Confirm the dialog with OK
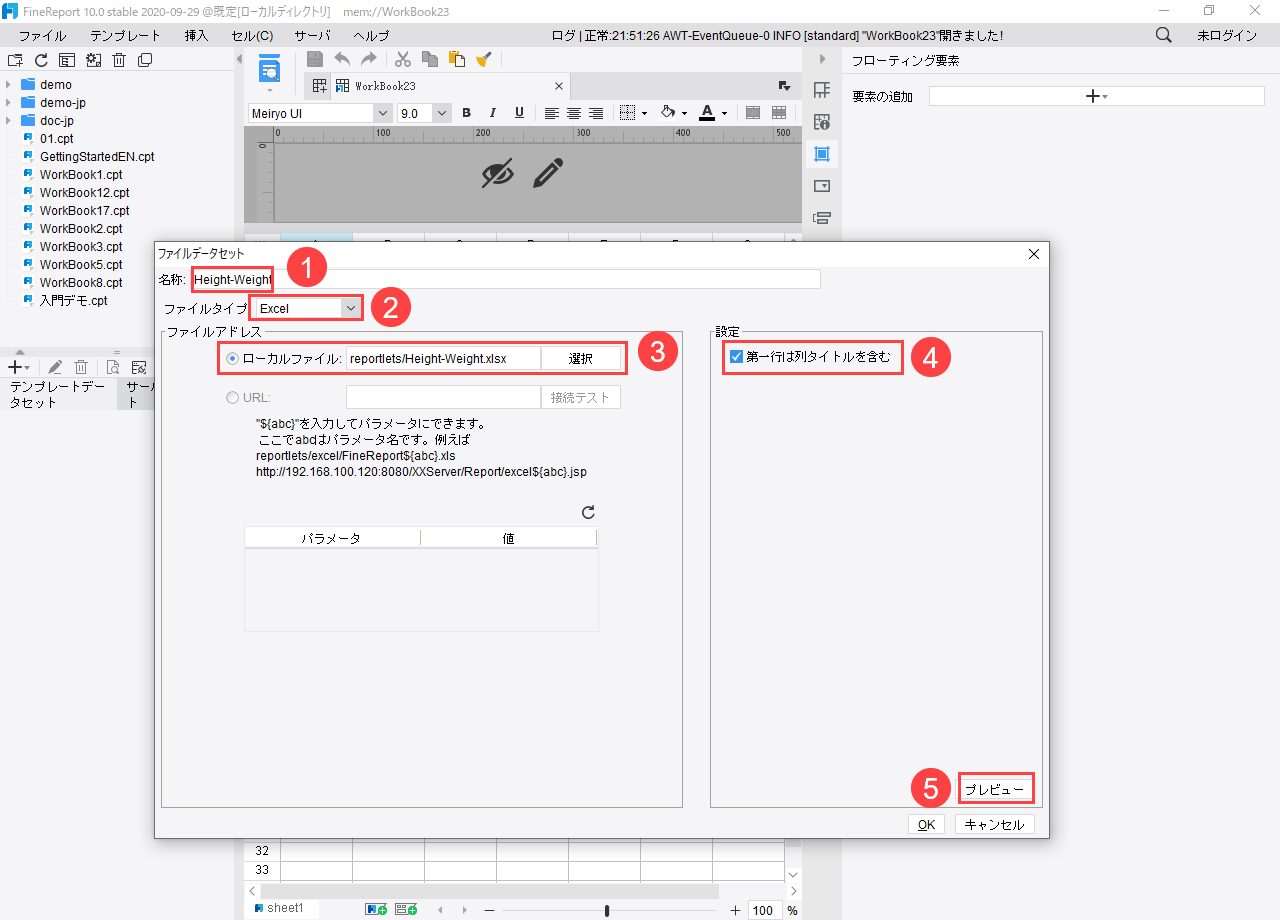 (926, 825)
